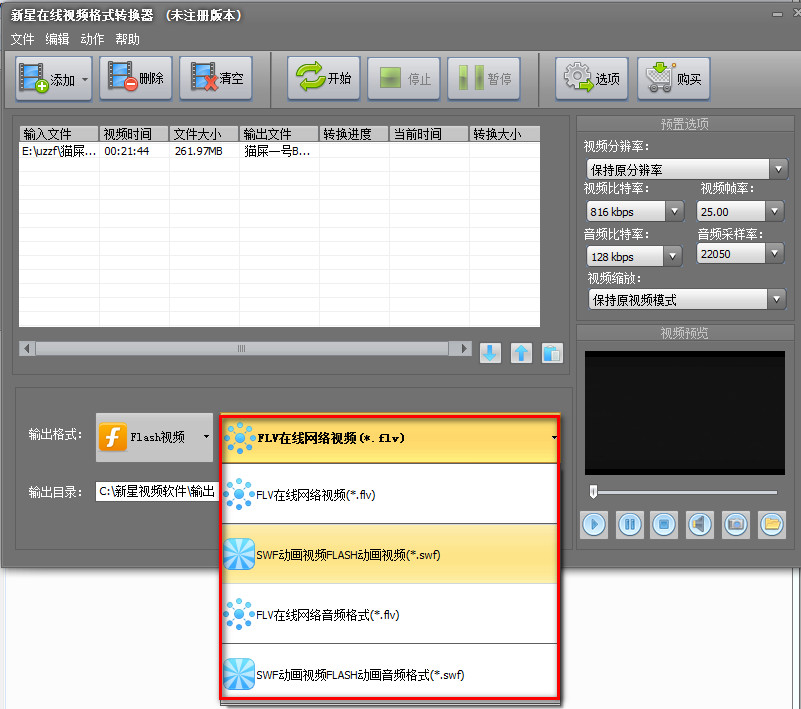Click the move-up blue arrow icon

pyautogui.click(x=521, y=352)
